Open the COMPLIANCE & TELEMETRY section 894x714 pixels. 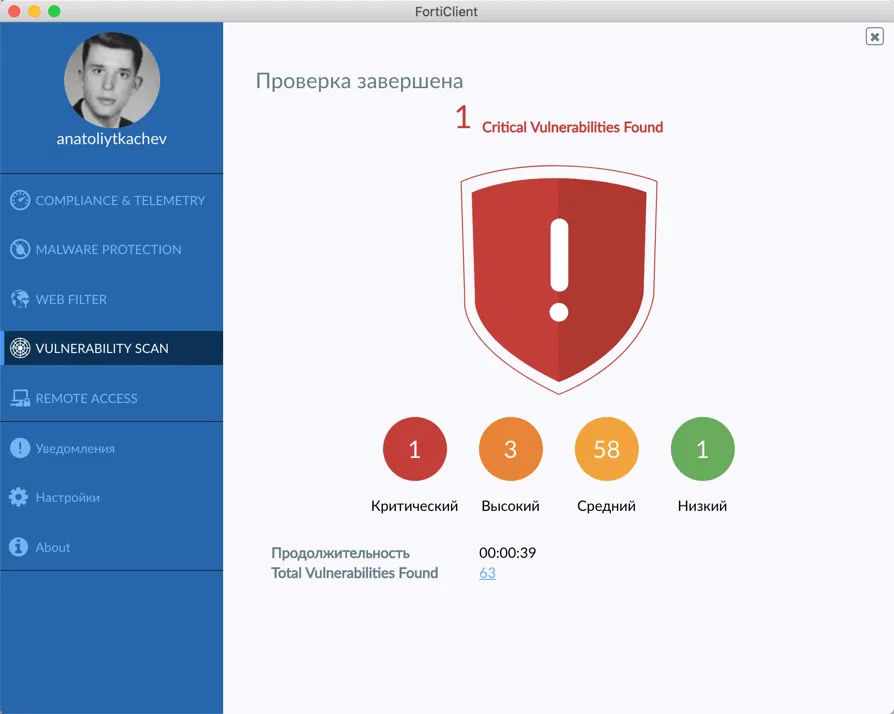[x=111, y=200]
